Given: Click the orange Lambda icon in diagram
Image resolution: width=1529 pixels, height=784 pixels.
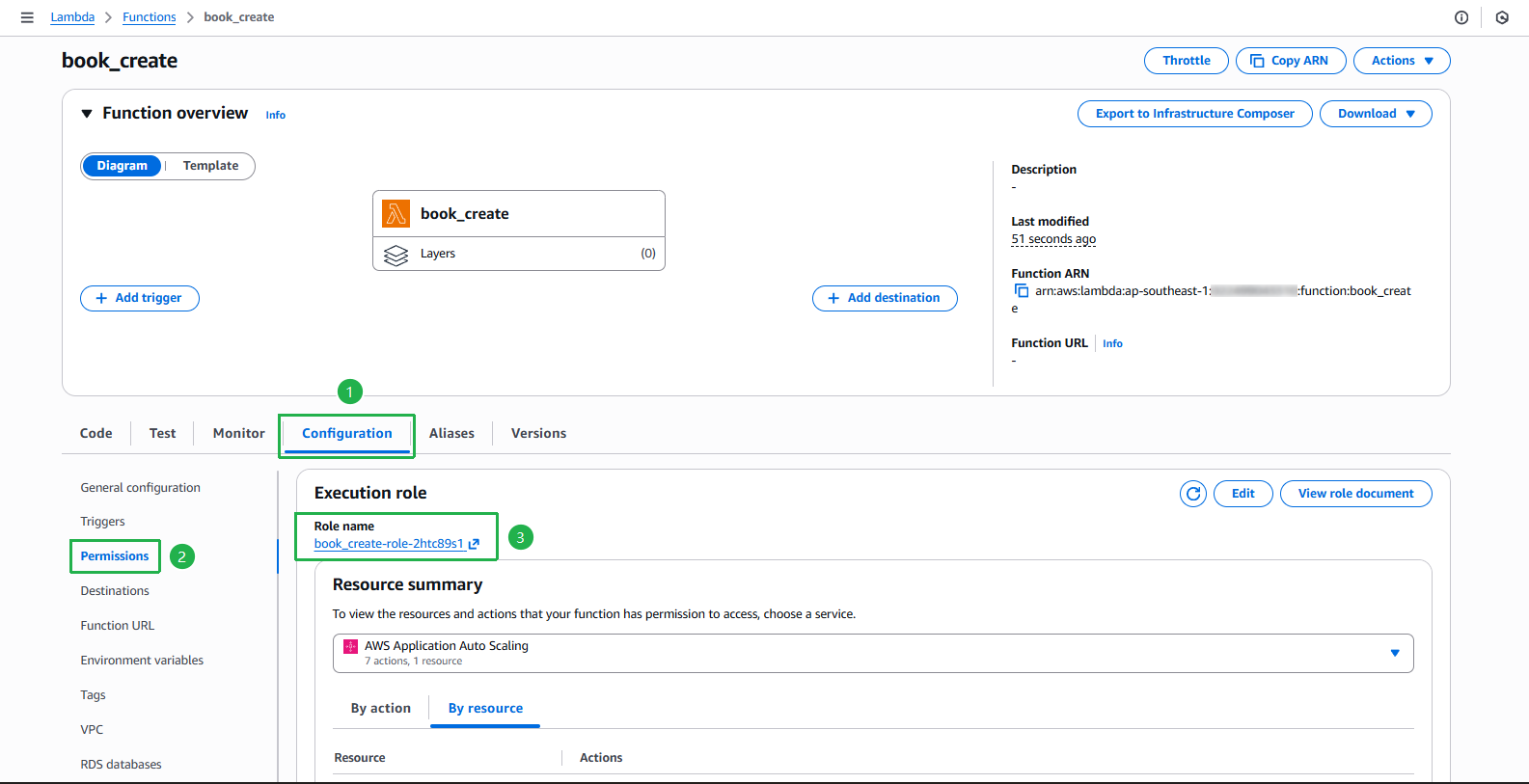Looking at the screenshot, I should [x=396, y=213].
